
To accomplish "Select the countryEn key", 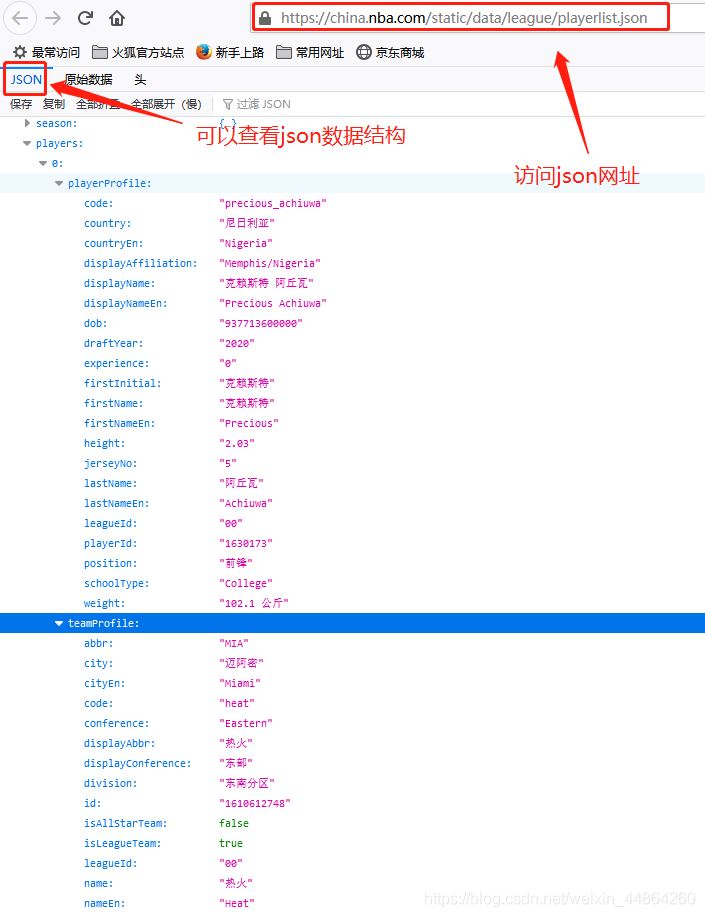I will click(x=114, y=243).
